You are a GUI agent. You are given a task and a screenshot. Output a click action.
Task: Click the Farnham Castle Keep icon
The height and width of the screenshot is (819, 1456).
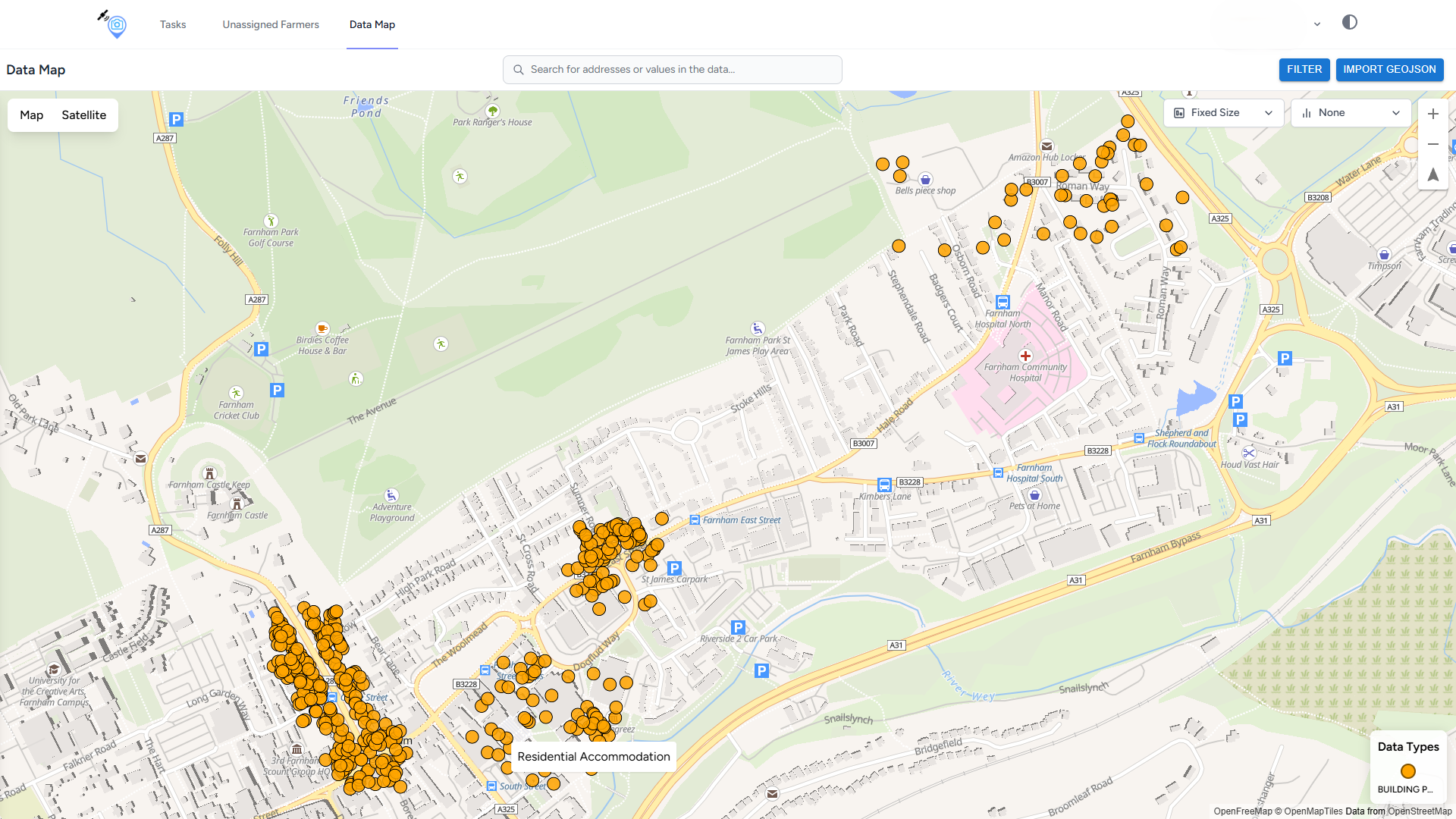click(x=210, y=473)
